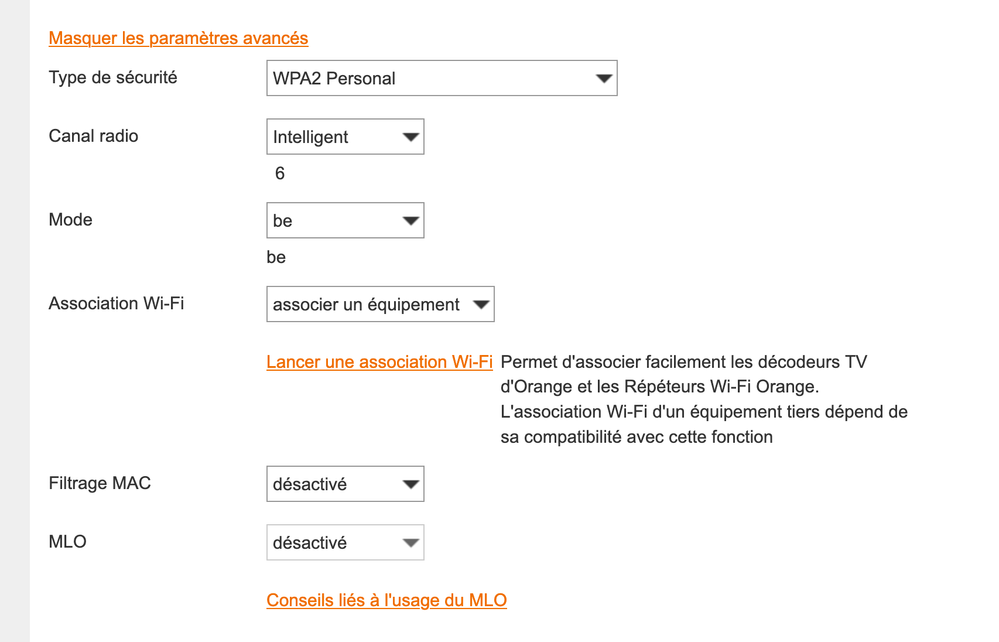Click the Mode dropdown arrow
Screen dimensions: 999x642
410,221
